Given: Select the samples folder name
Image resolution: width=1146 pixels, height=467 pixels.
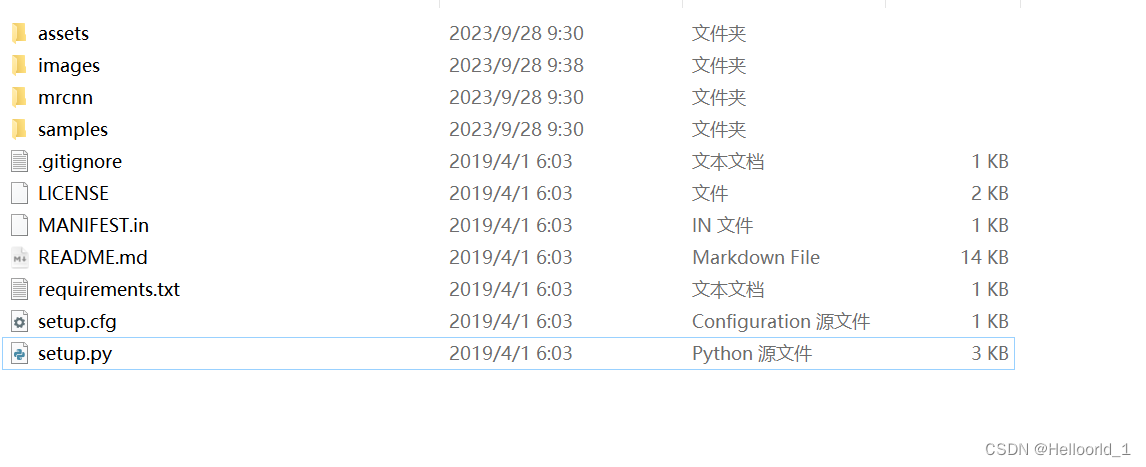Looking at the screenshot, I should [73, 130].
